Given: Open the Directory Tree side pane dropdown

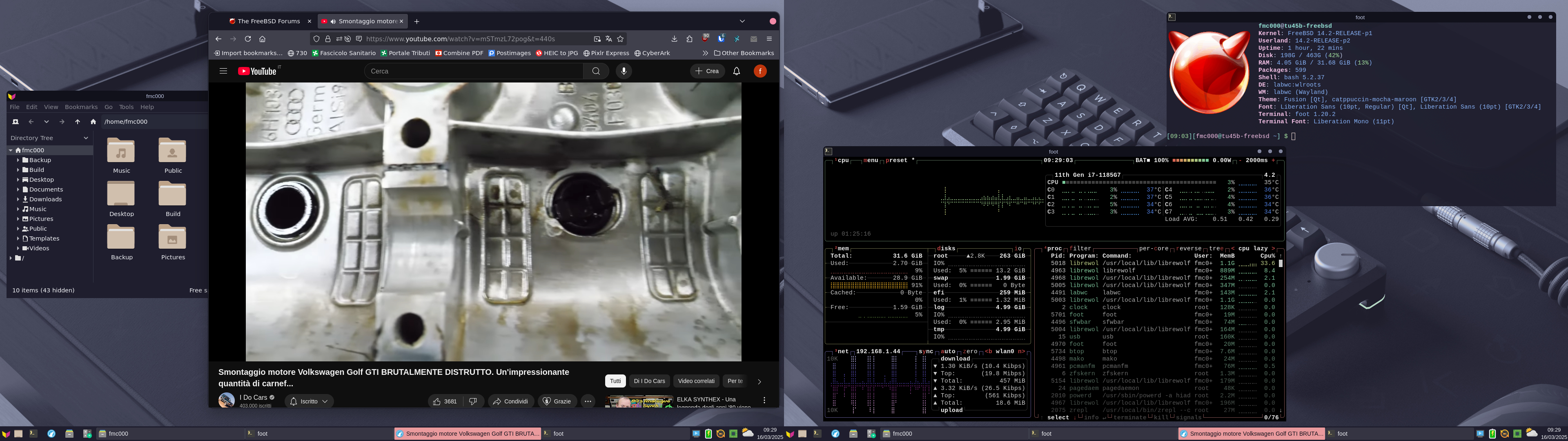Looking at the screenshot, I should click(x=85, y=138).
